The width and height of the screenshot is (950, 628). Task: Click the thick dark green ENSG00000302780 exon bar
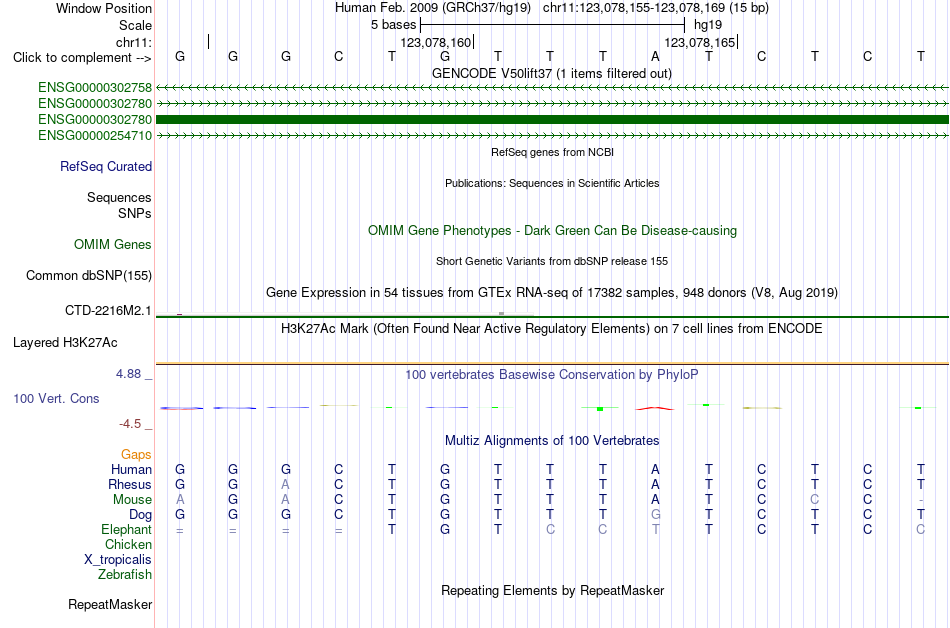click(552, 119)
